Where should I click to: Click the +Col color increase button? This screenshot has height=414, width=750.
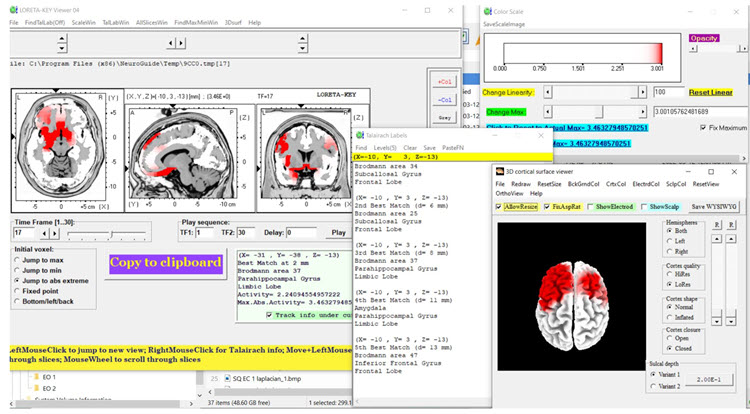tap(444, 81)
